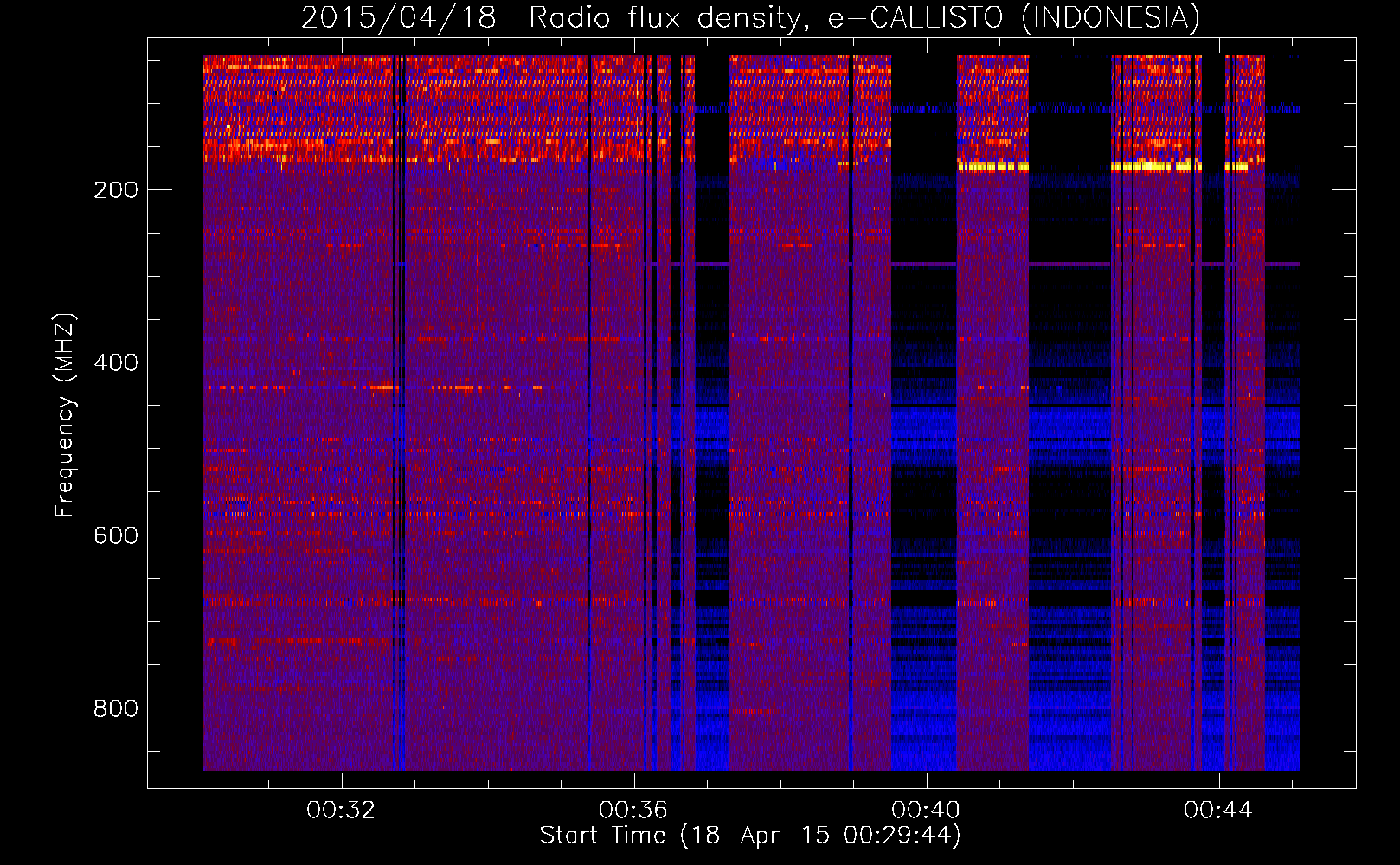Screen dimensions: 1400x865
Task: Click the 00:40 time tick label
Action: (x=926, y=811)
